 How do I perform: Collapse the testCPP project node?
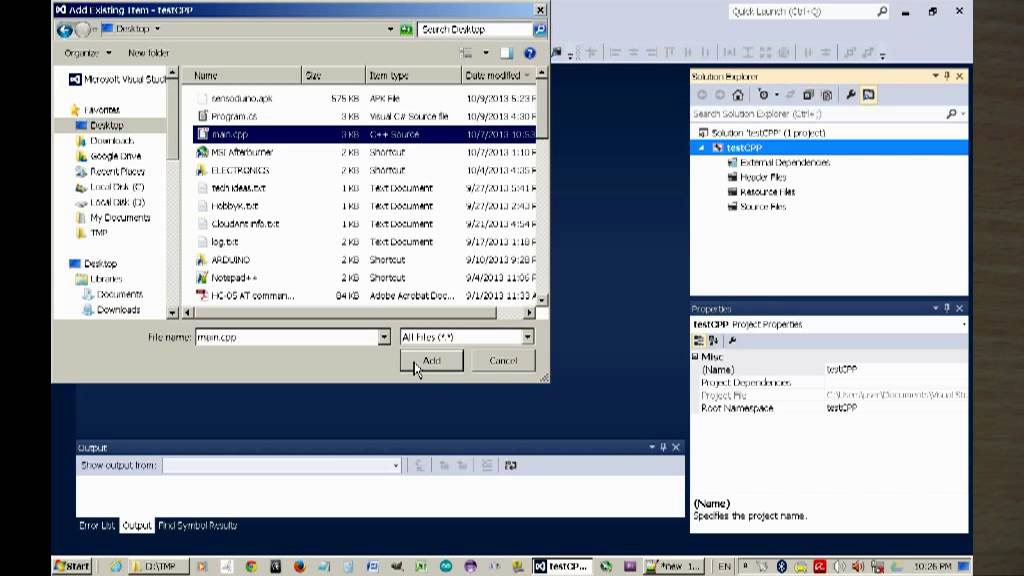pos(702,148)
